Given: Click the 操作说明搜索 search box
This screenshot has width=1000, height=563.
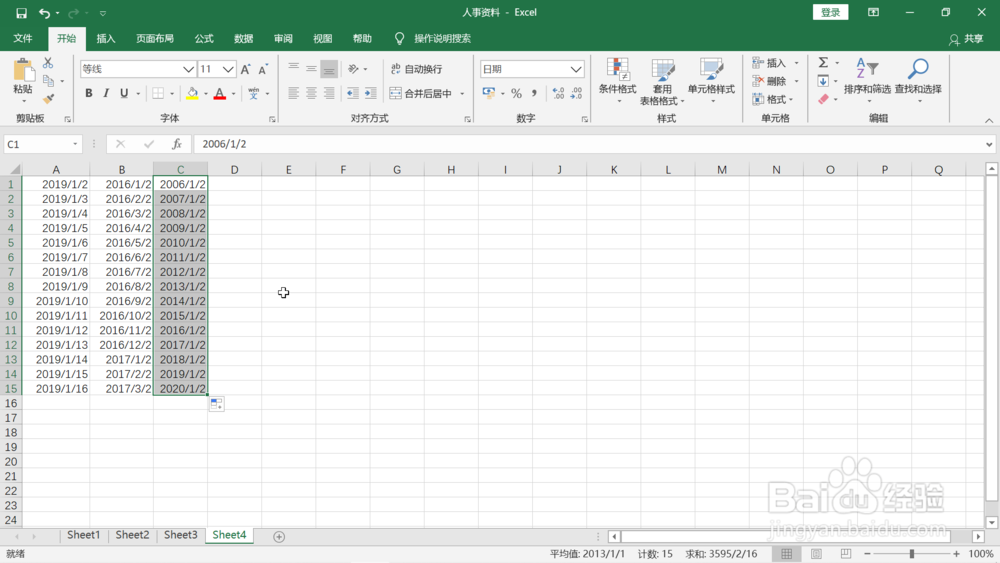Looking at the screenshot, I should click(x=442, y=39).
